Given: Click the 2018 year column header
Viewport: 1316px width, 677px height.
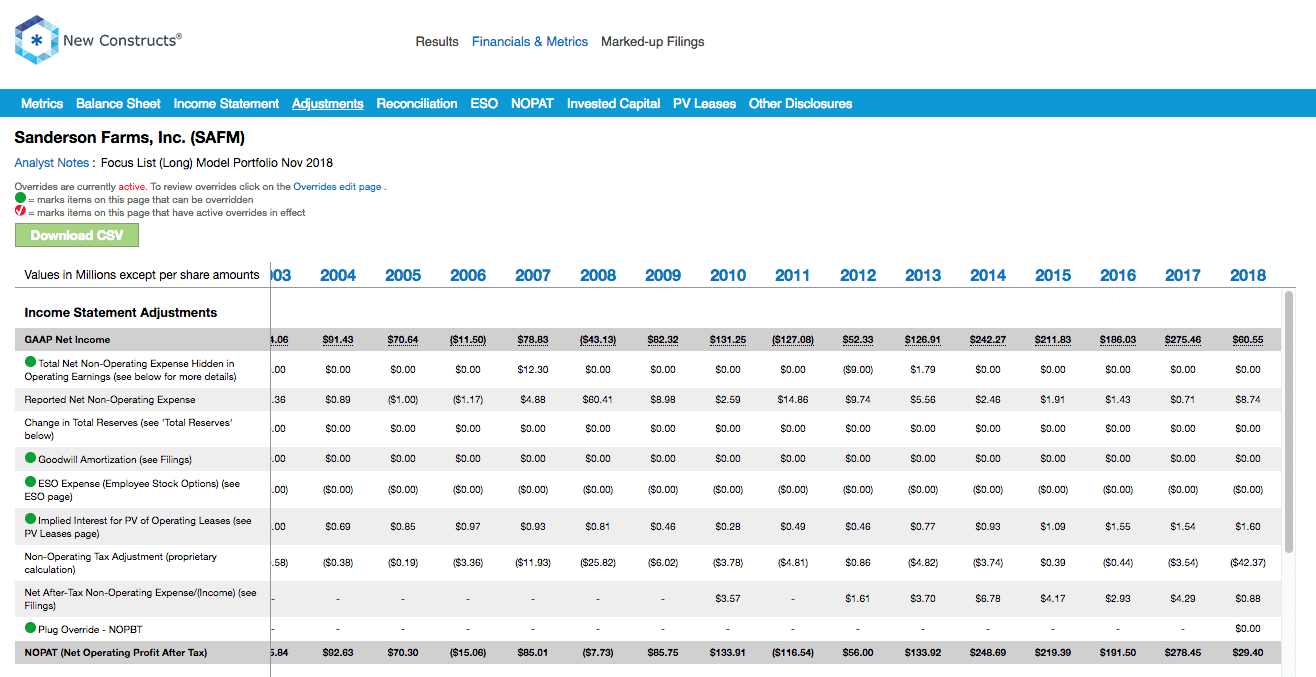Looking at the screenshot, I should click(1248, 276).
